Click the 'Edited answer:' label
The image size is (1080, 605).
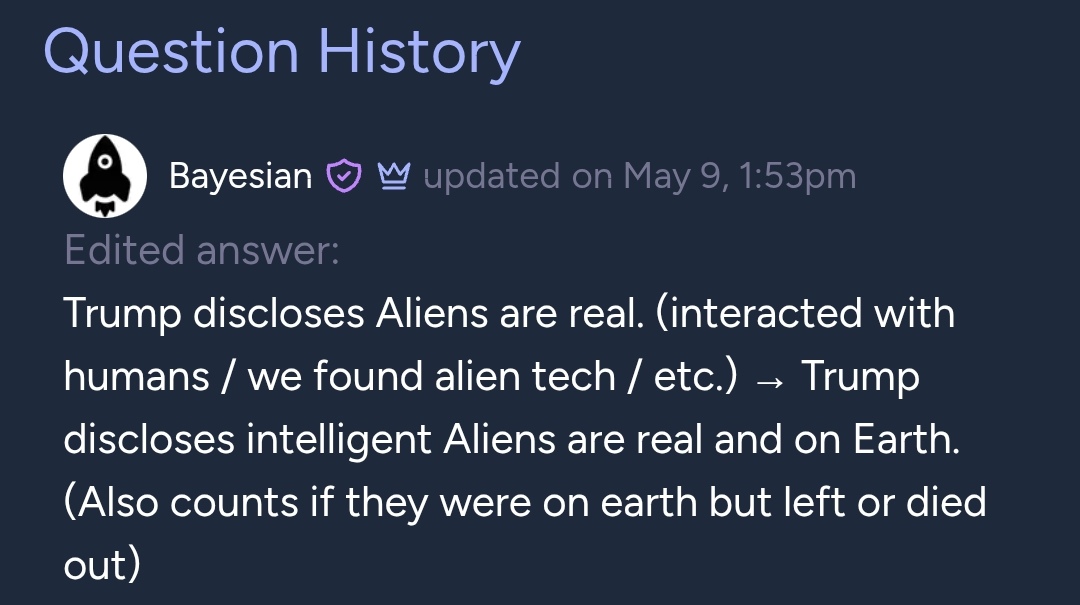point(202,249)
